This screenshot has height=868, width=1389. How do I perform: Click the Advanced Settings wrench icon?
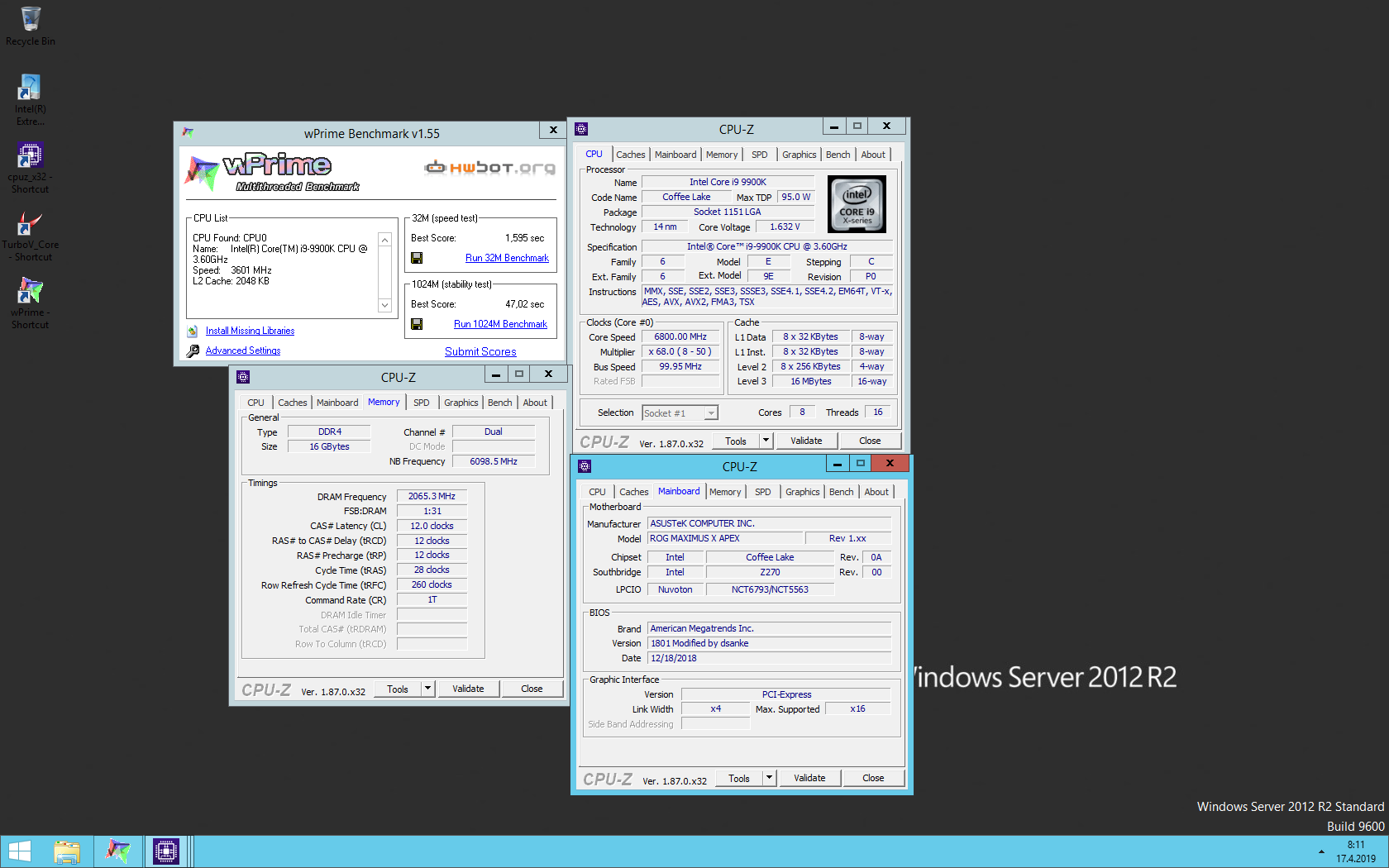[193, 351]
